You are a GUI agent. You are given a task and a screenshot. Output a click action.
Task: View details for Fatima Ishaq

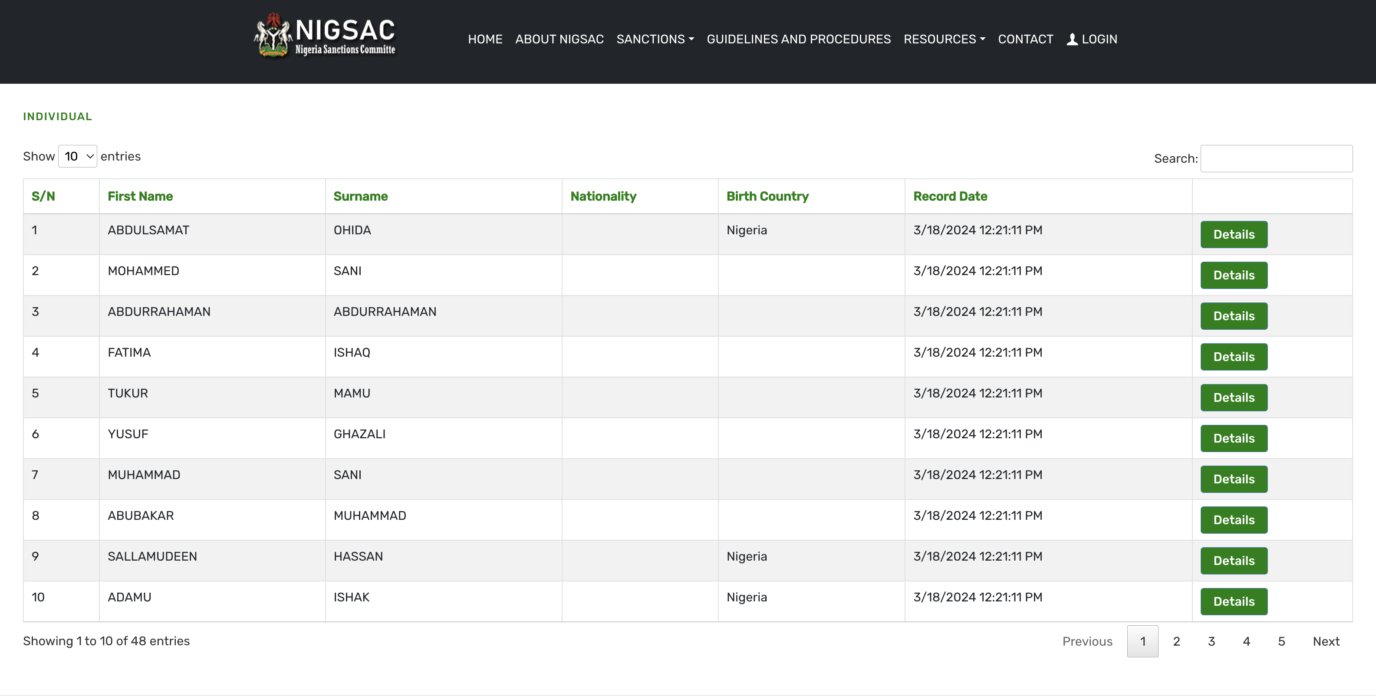(x=1233, y=357)
